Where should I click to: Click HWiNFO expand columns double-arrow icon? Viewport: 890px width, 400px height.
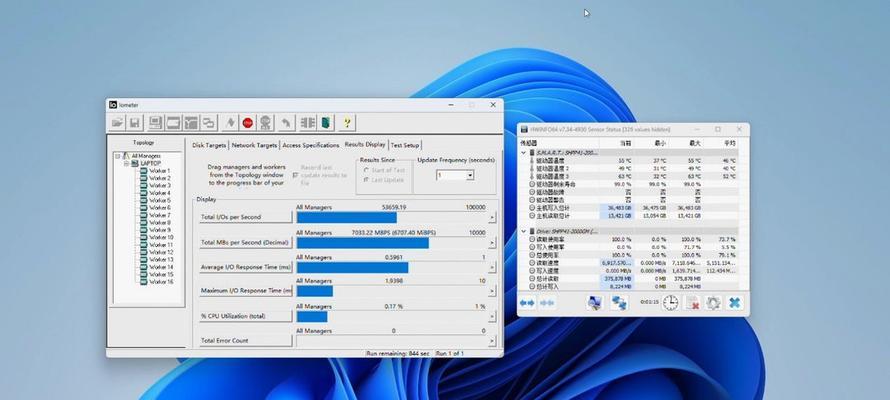527,303
